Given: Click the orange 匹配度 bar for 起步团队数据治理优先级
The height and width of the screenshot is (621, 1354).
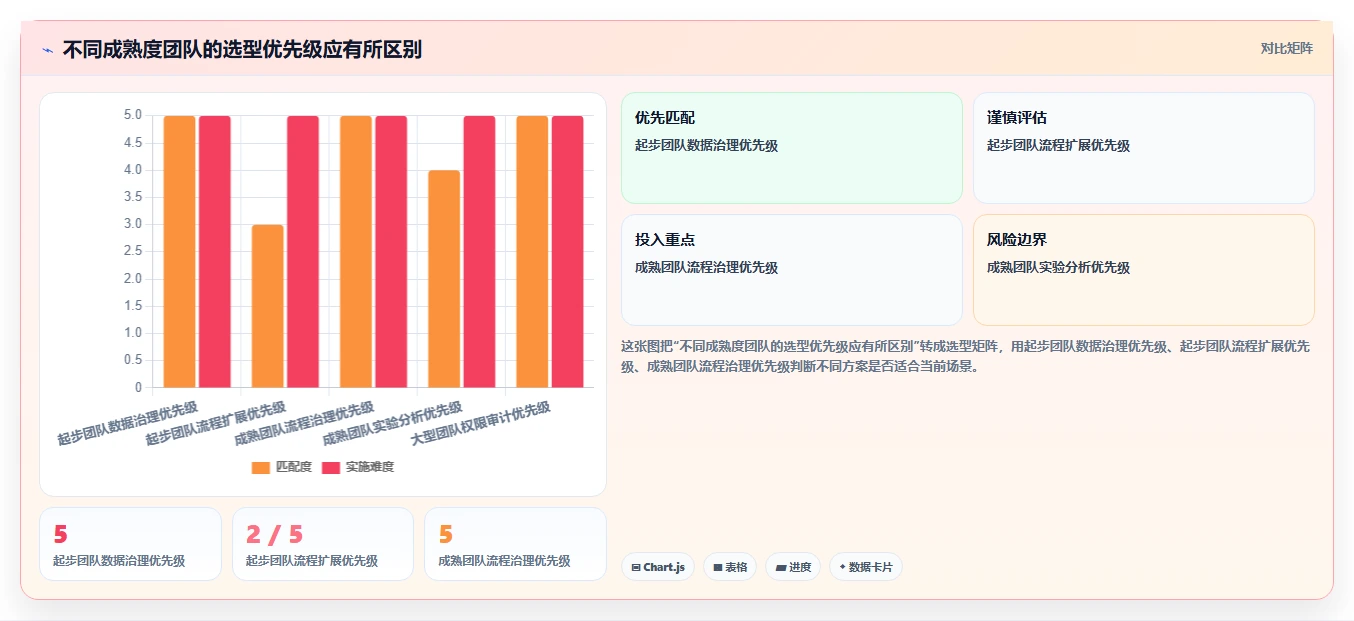Looking at the screenshot, I should click(180, 251).
